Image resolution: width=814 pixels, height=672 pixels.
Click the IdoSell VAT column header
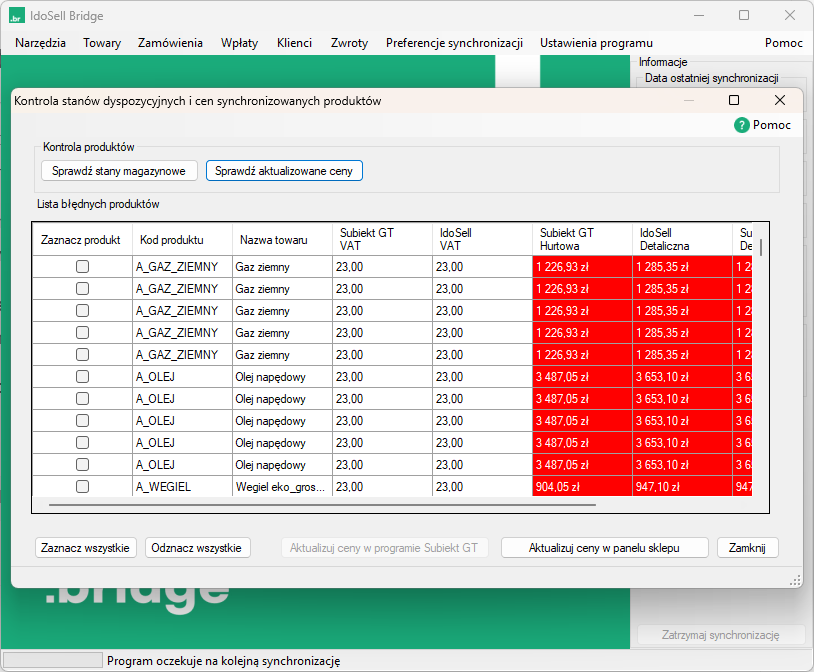(482, 239)
